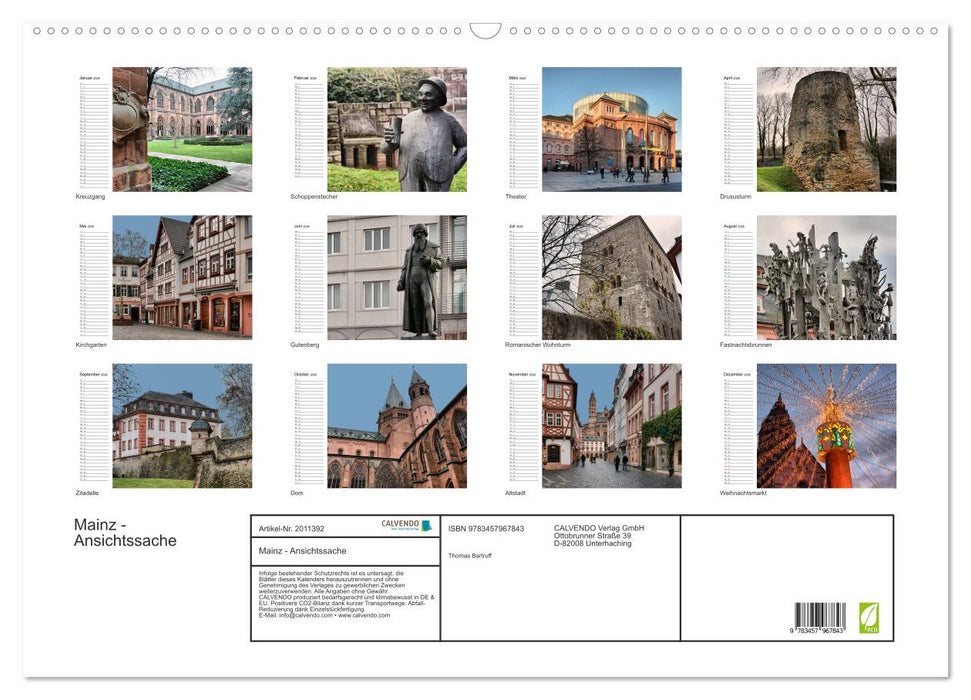Click the Theater building image
Viewport: 971px width, 700px height.
(611, 128)
